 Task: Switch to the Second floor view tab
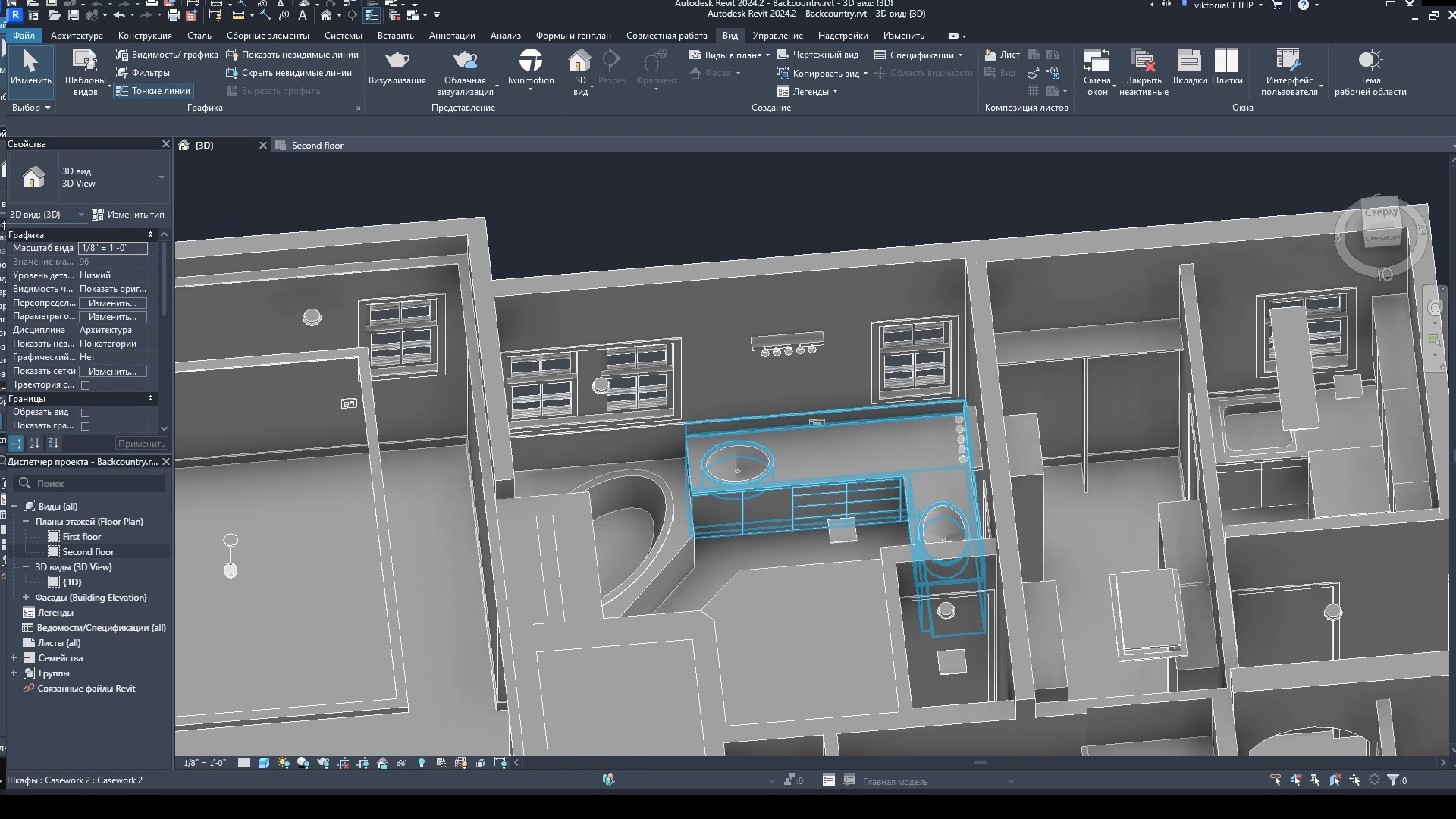pos(317,146)
